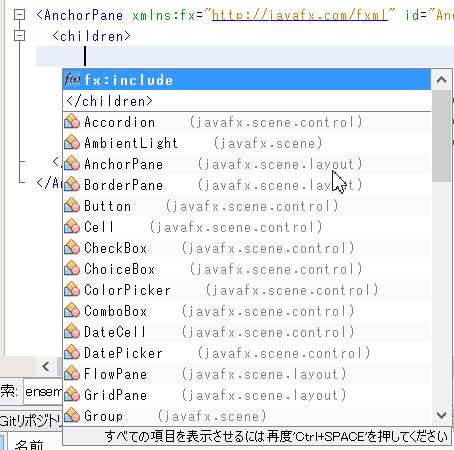The image size is (454, 450).
Task: Click the BorderPane class icon
Action: tap(72, 185)
